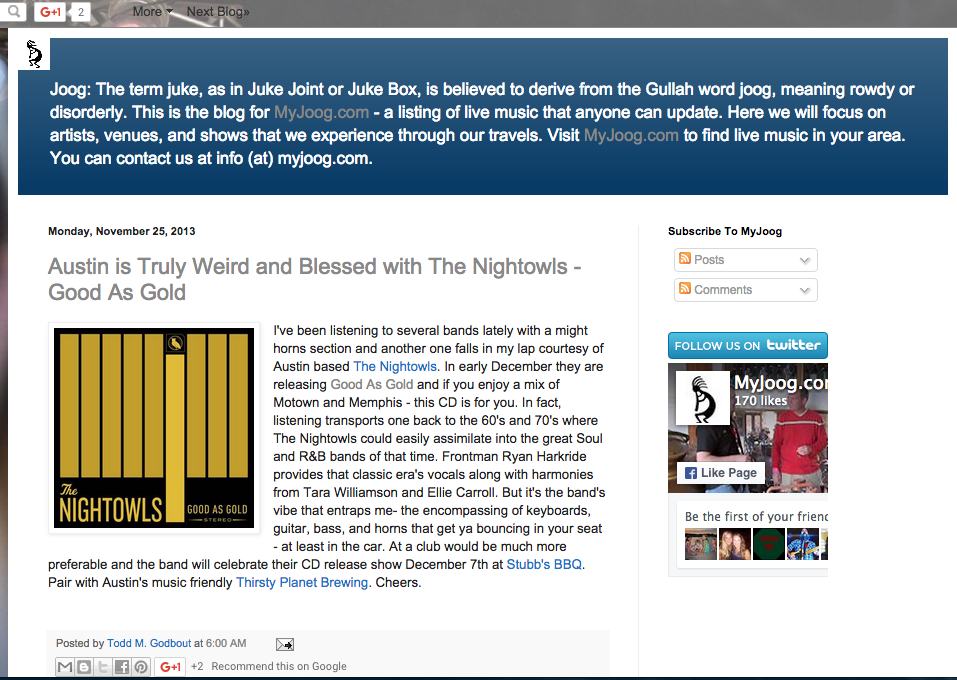
Task: Open first MyJoog.com link in header
Action: [x=321, y=112]
